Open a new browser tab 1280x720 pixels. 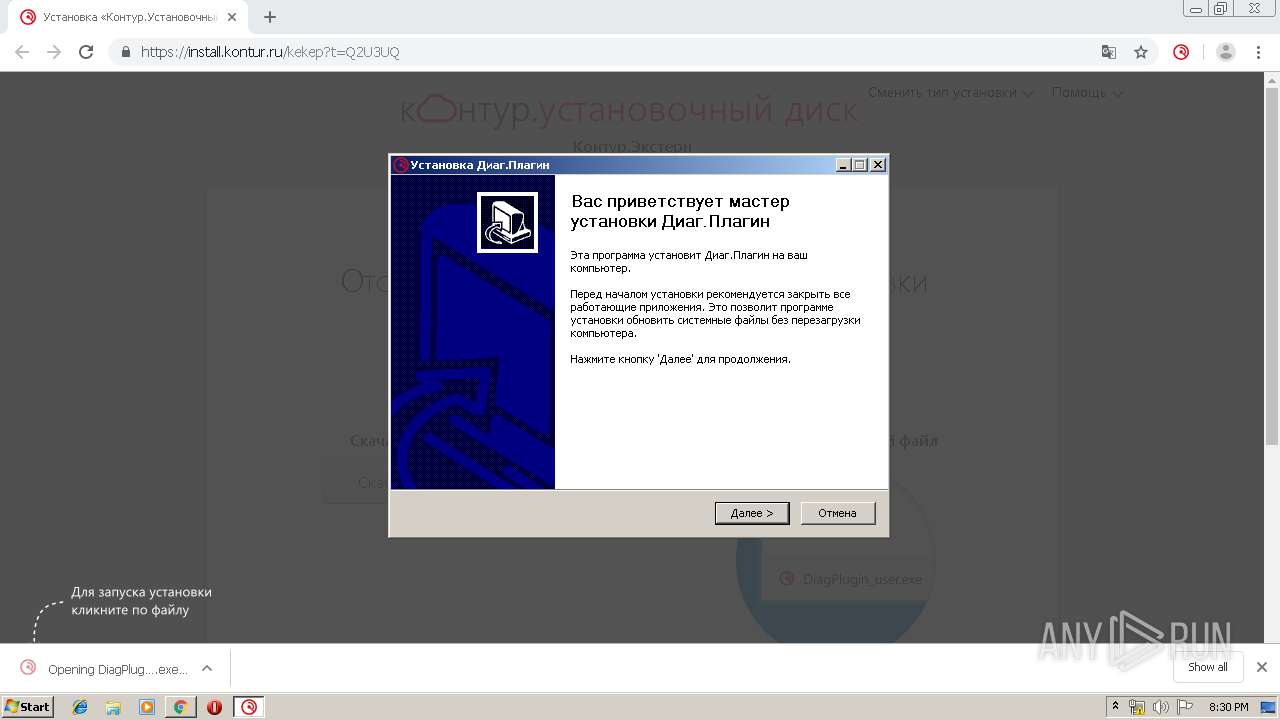270,17
